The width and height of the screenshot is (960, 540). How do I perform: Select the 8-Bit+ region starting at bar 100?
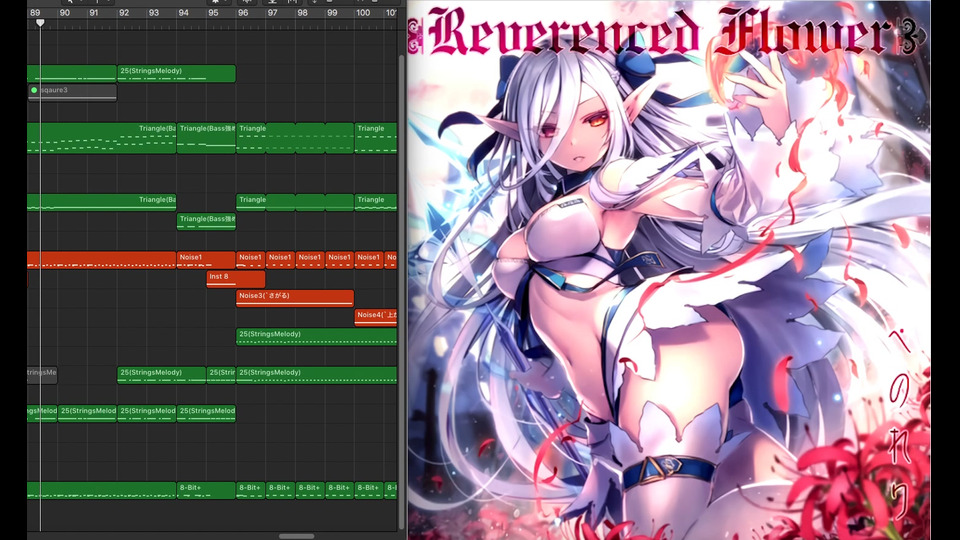[x=369, y=490]
